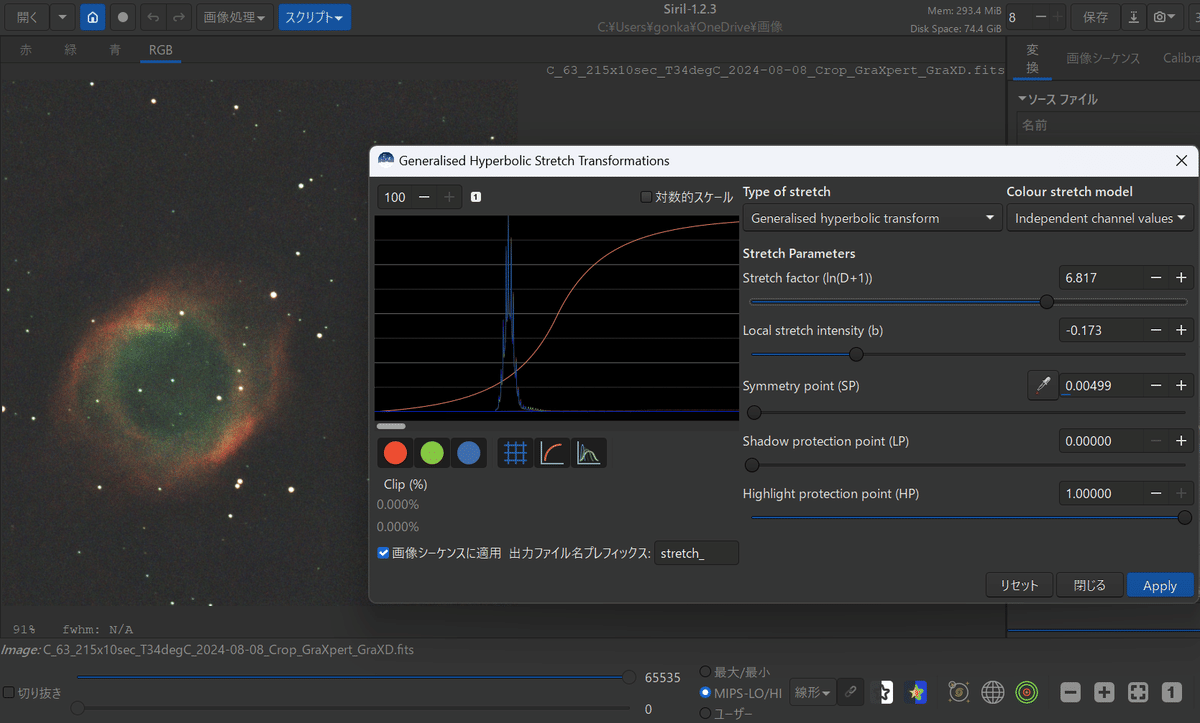Toggle the transfer curve display icon
Viewport: 1200px width, 723px height.
point(552,453)
